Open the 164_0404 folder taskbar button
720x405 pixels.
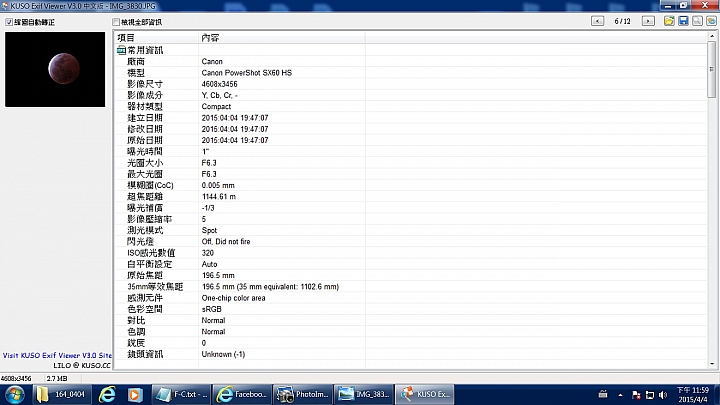[x=61, y=394]
